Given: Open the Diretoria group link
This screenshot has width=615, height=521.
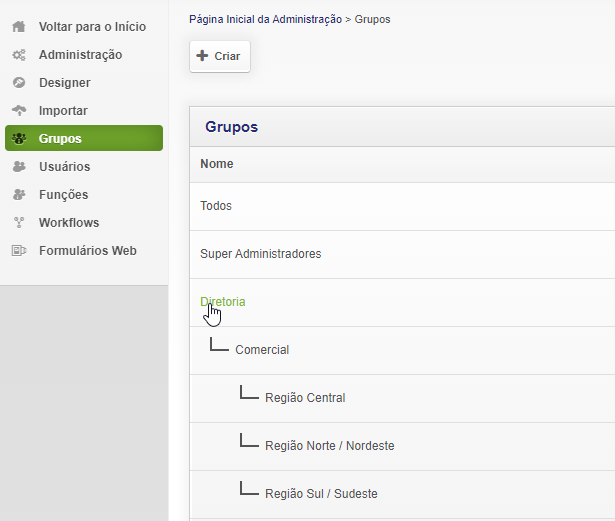Looking at the screenshot, I should click(x=222, y=302).
